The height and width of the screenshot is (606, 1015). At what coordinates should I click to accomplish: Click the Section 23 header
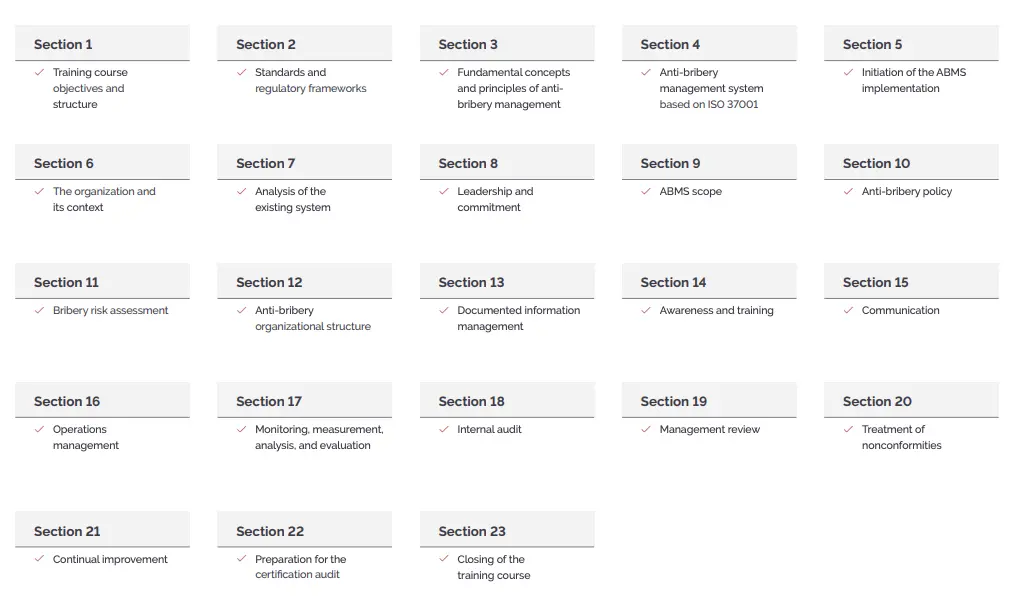(x=507, y=530)
